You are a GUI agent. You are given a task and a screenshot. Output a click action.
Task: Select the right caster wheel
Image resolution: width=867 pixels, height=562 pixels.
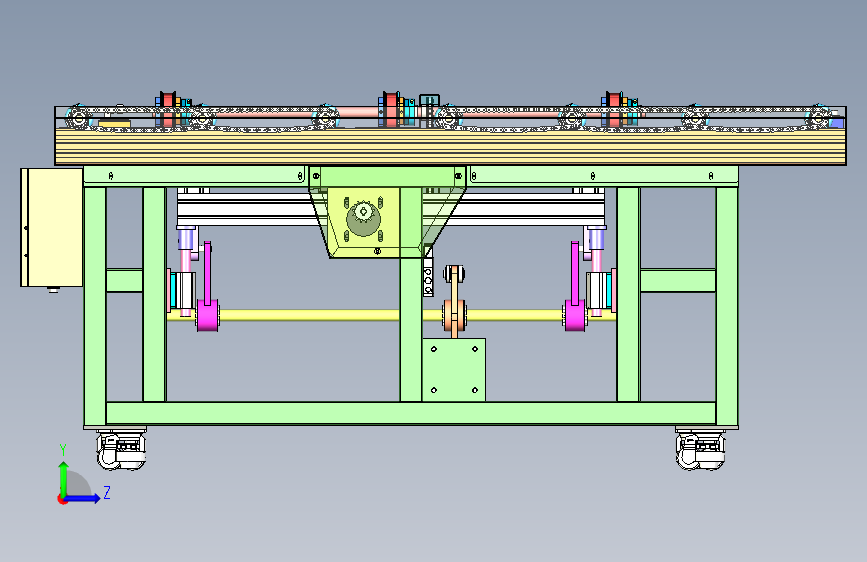(x=700, y=450)
